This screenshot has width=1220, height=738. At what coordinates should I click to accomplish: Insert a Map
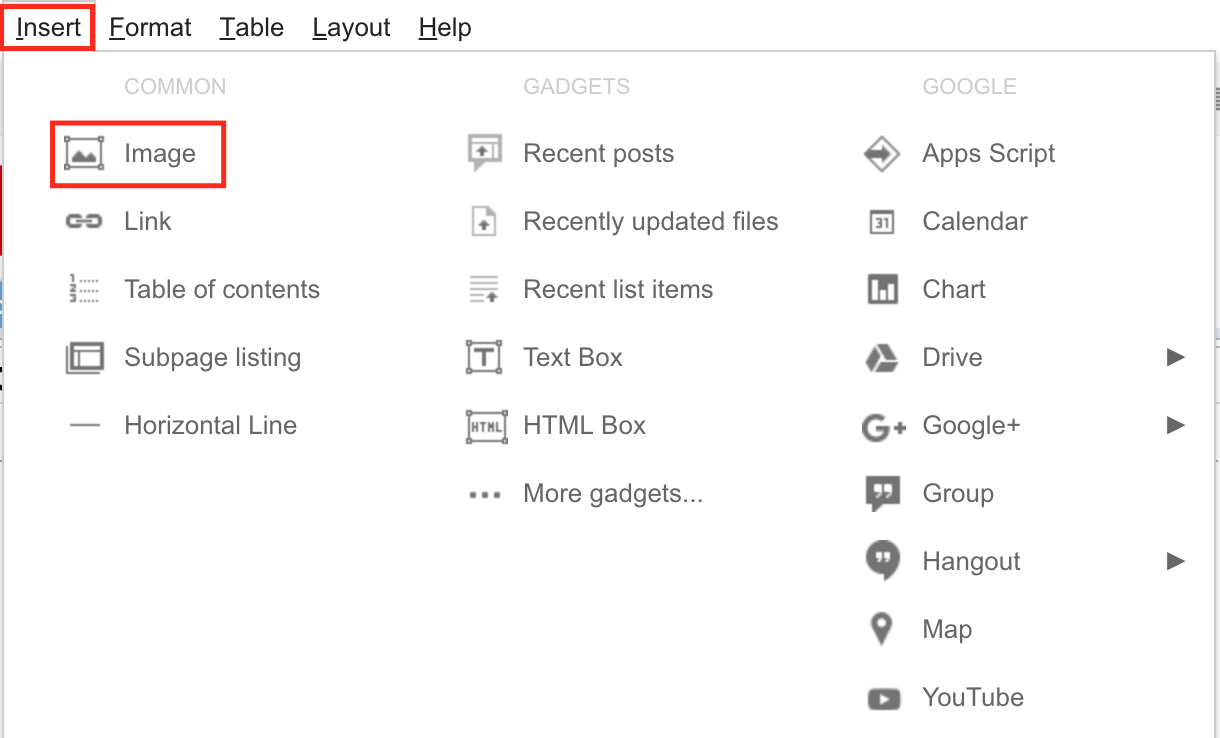pyautogui.click(x=947, y=629)
